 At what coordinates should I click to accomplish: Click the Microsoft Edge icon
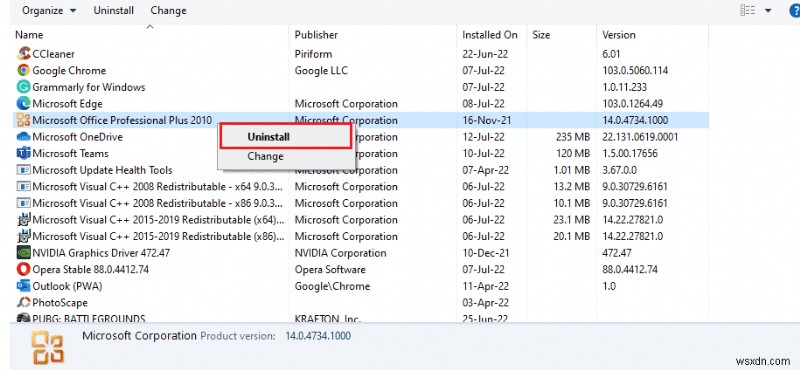(23, 104)
